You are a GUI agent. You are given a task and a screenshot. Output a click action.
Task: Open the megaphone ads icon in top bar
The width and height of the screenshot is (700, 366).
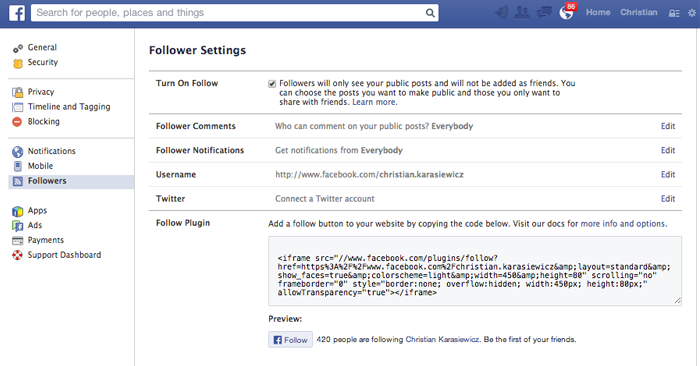(502, 12)
